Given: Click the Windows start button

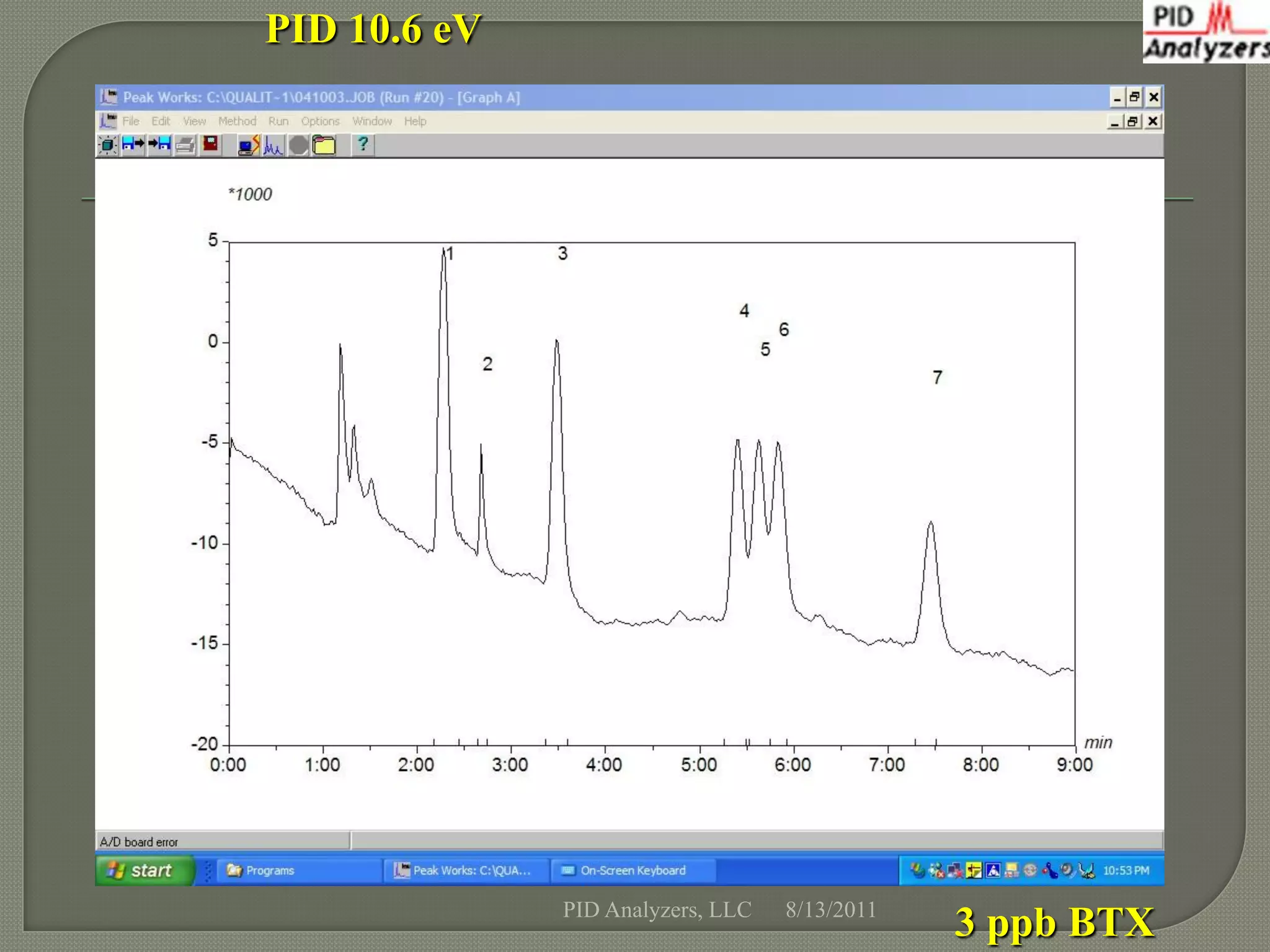Looking at the screenshot, I should (x=145, y=870).
